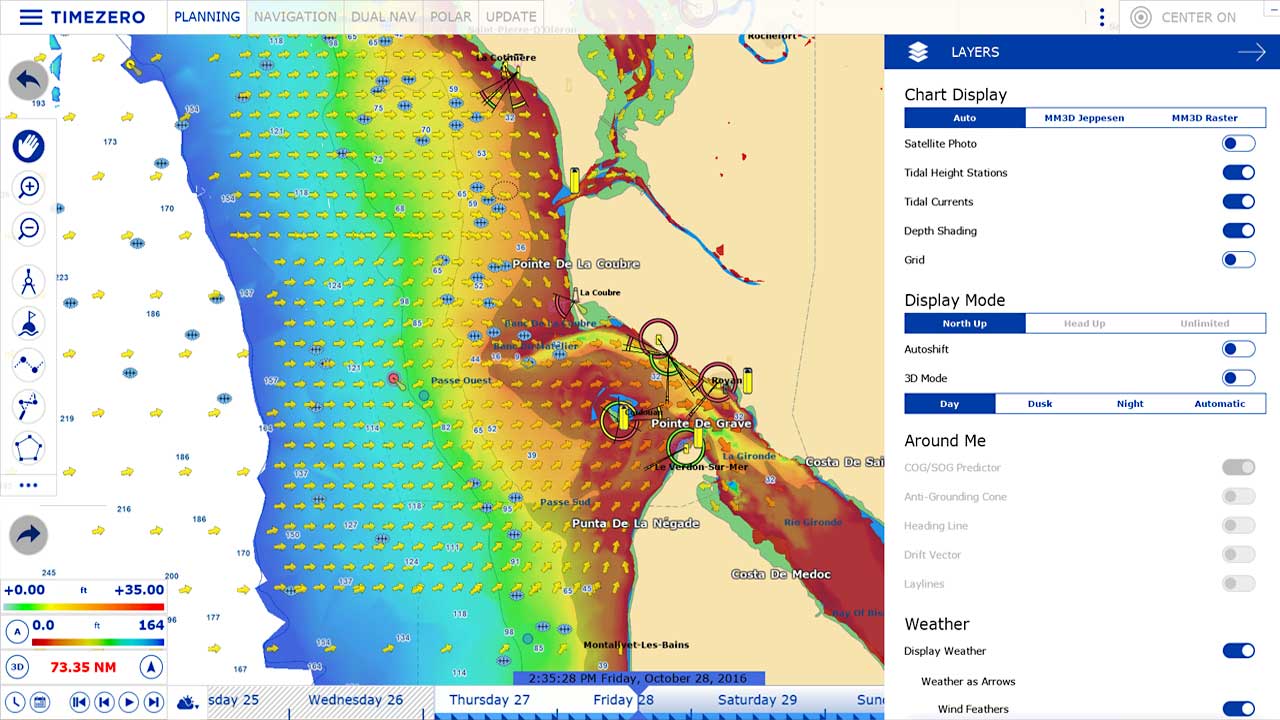Image resolution: width=1280 pixels, height=720 pixels.
Task: Choose the polygon area tool
Action: [x=29, y=448]
